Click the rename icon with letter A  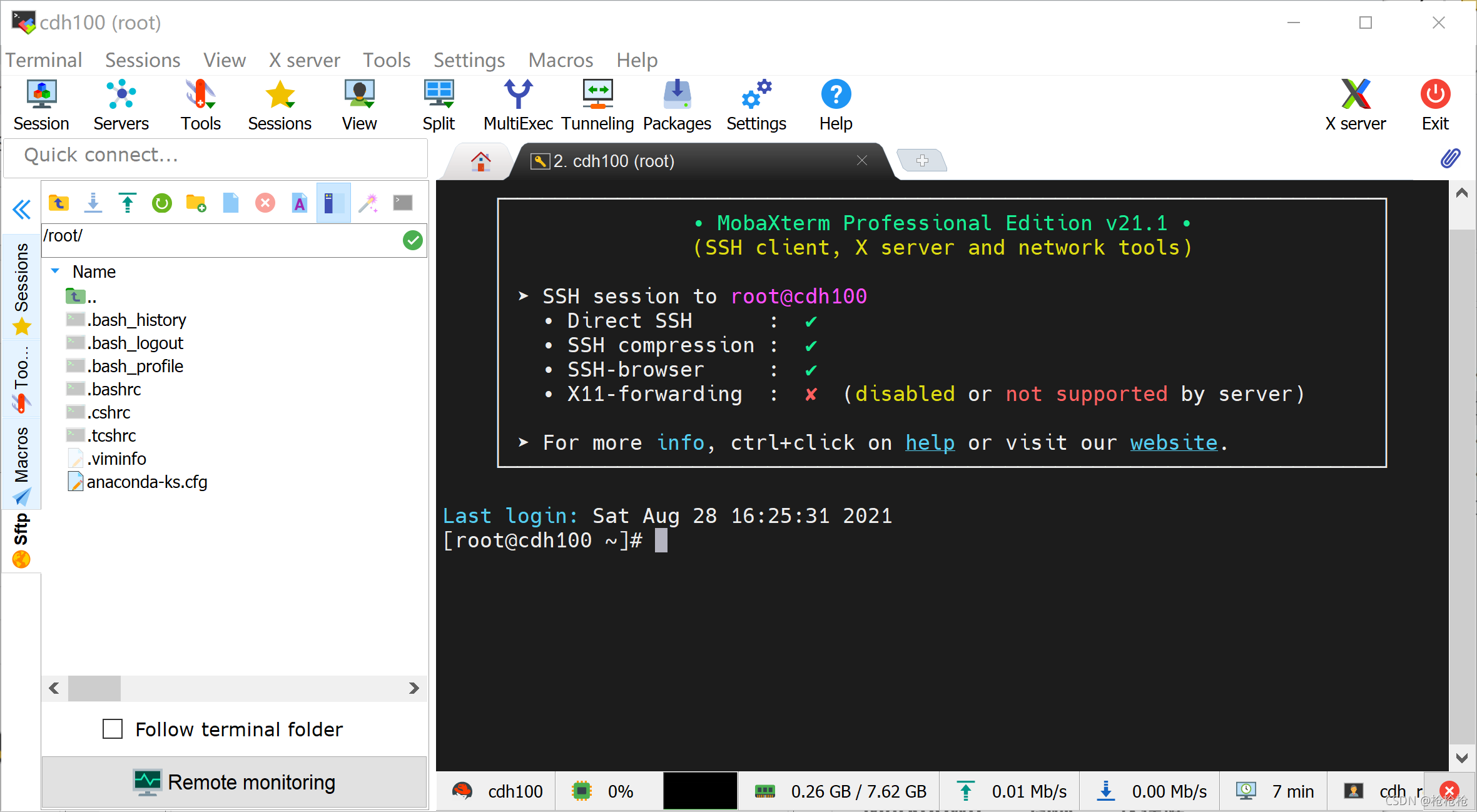pos(300,203)
